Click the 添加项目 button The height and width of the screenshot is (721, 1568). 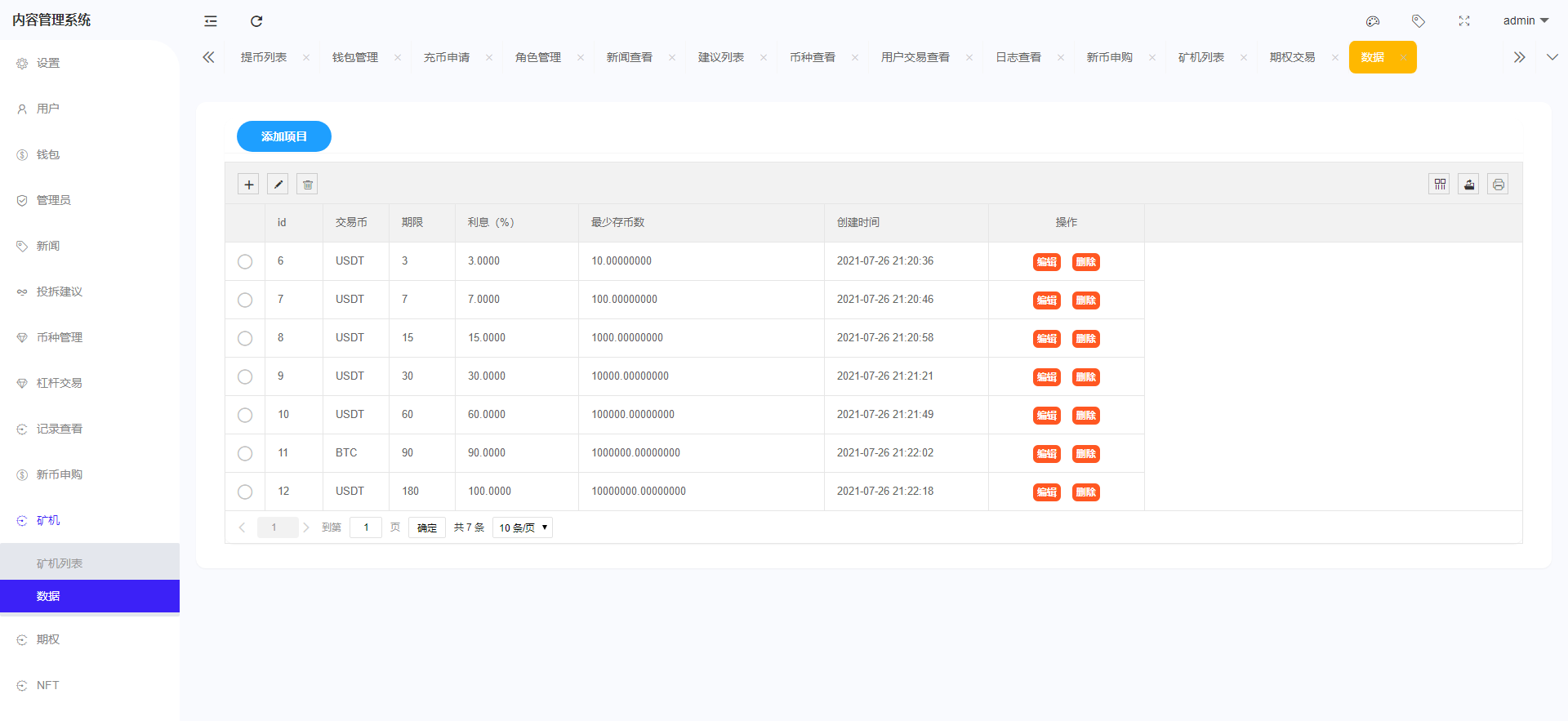[283, 136]
